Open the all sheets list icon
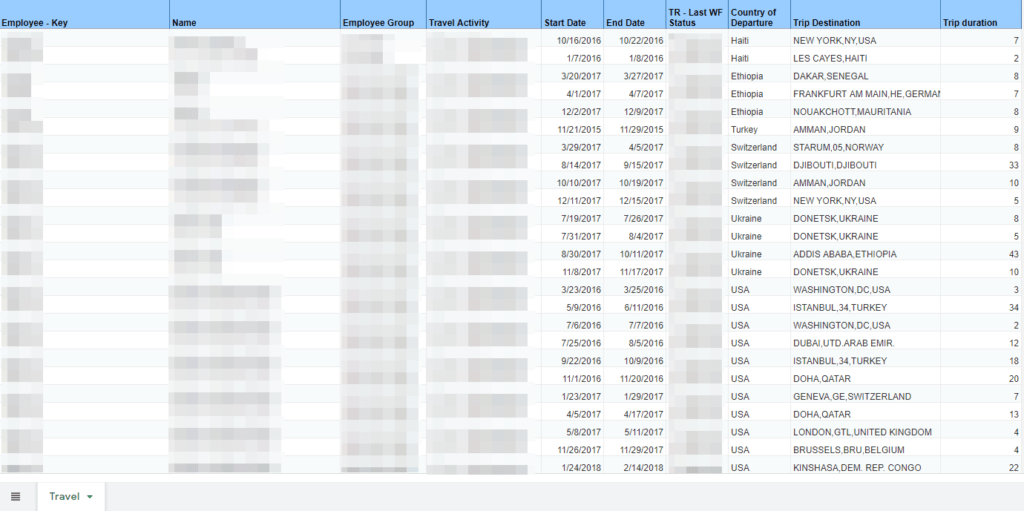This screenshot has width=1024, height=511. coord(16,497)
